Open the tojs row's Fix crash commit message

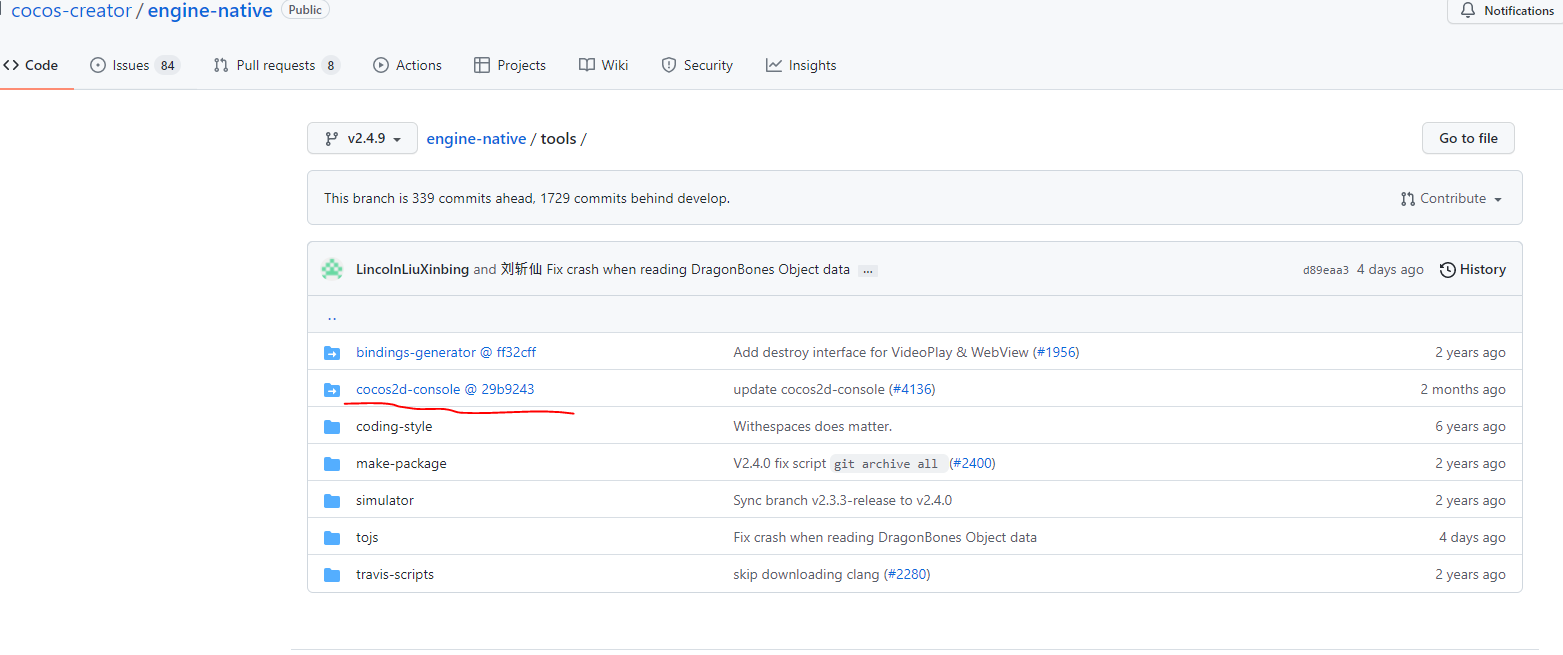click(x=885, y=537)
